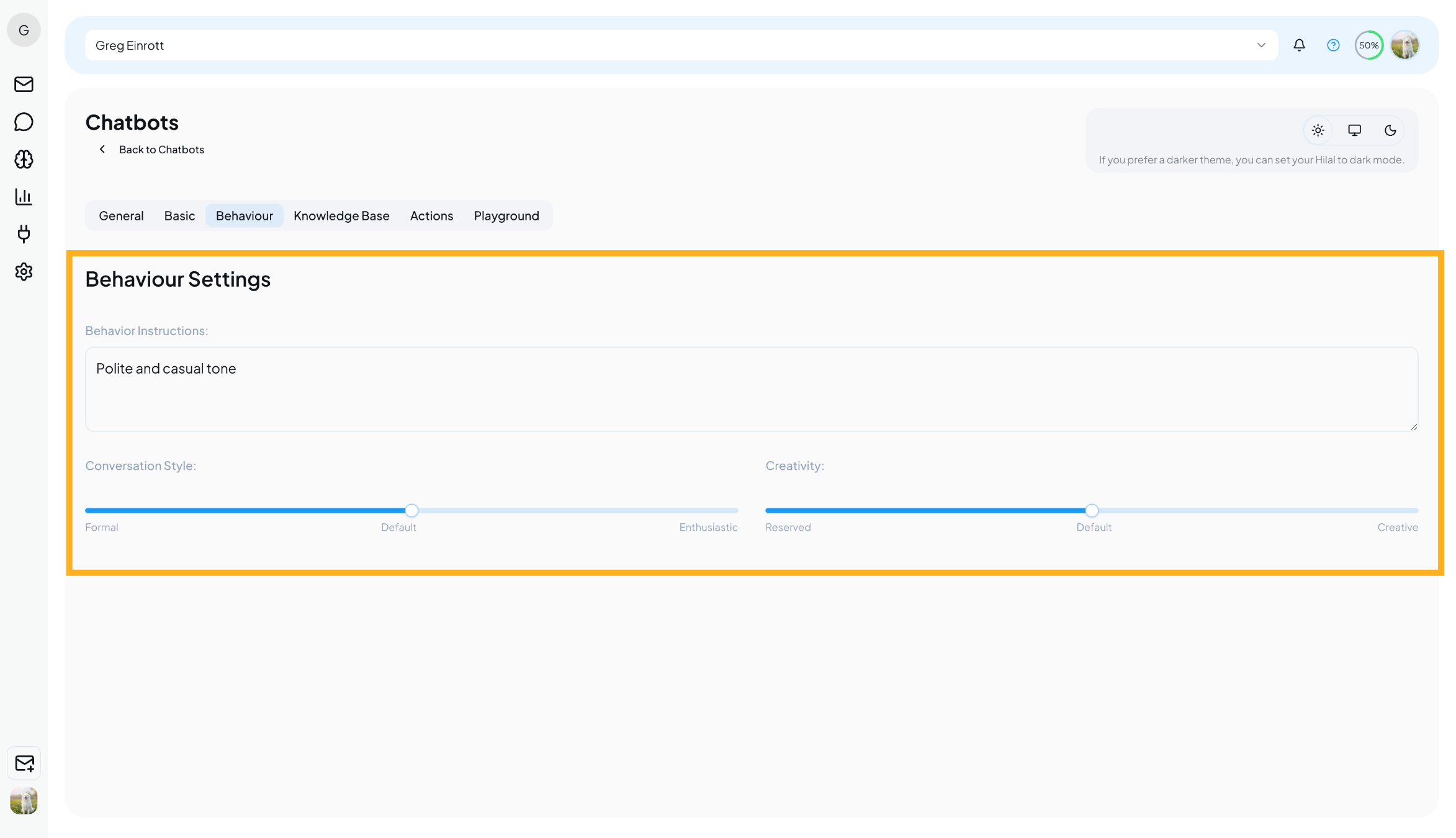Screen dimensions: 1456x838
Task: Open the profile avatar menu at top right
Action: (x=1406, y=45)
